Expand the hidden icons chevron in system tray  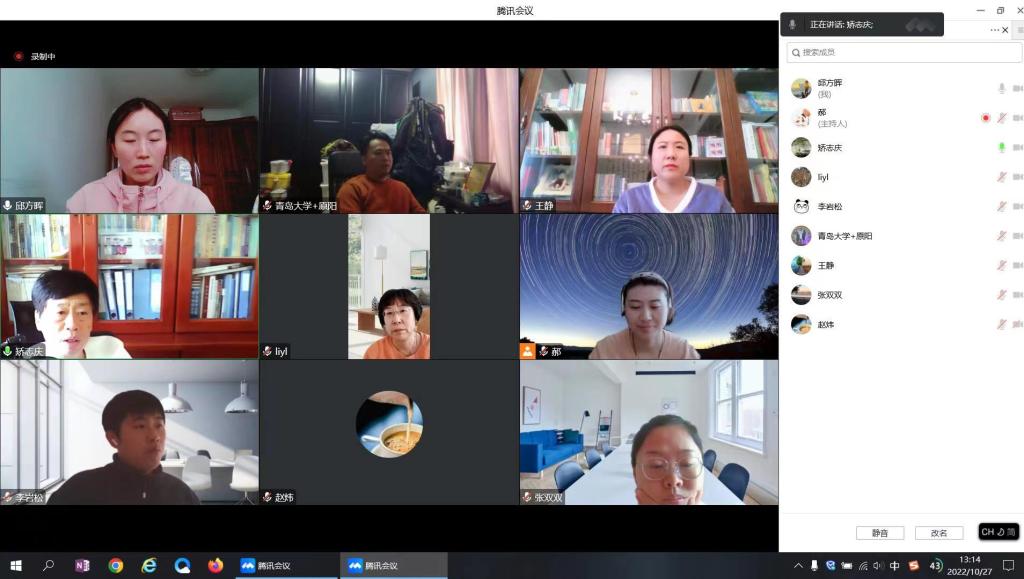pos(798,564)
